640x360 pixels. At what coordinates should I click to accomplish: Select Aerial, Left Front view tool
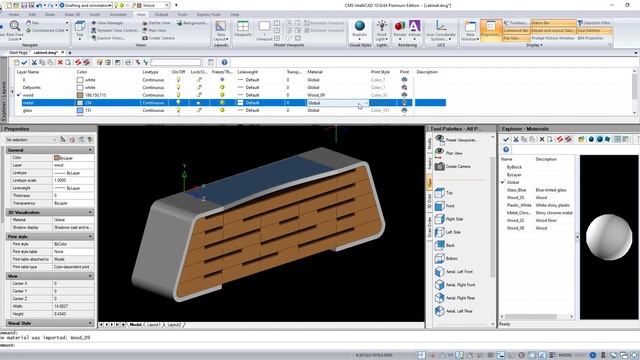pos(453,271)
